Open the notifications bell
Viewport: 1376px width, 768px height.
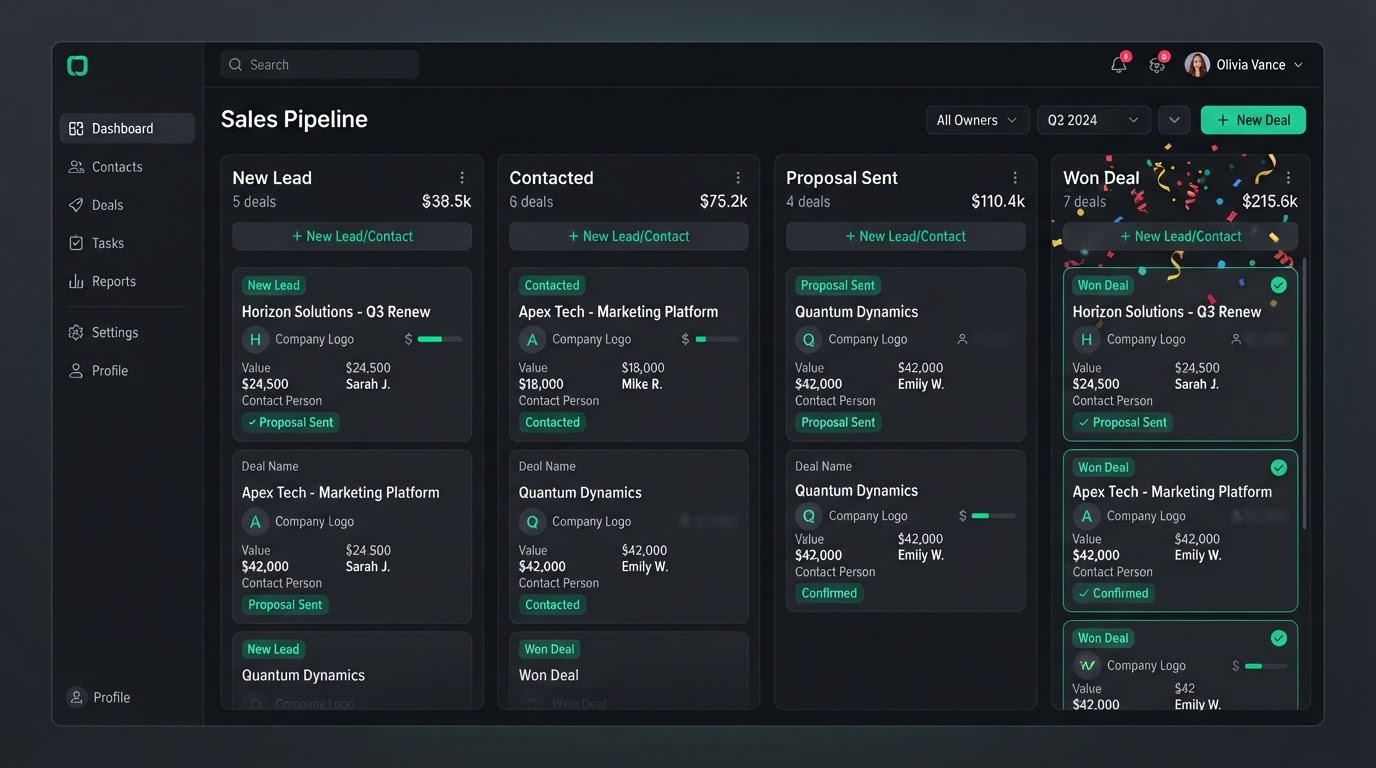[1119, 65]
